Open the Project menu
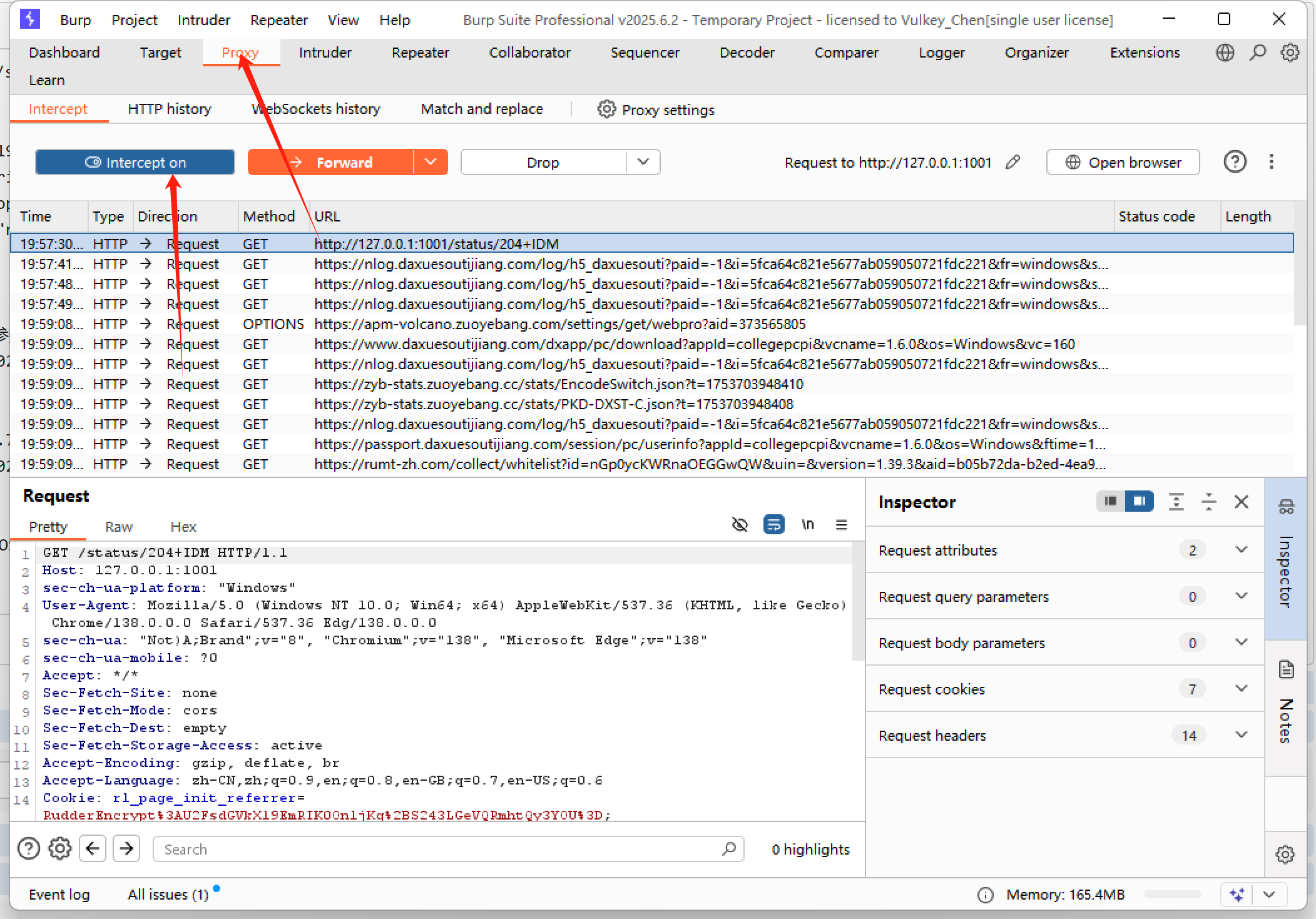Image resolution: width=1316 pixels, height=919 pixels. click(134, 20)
